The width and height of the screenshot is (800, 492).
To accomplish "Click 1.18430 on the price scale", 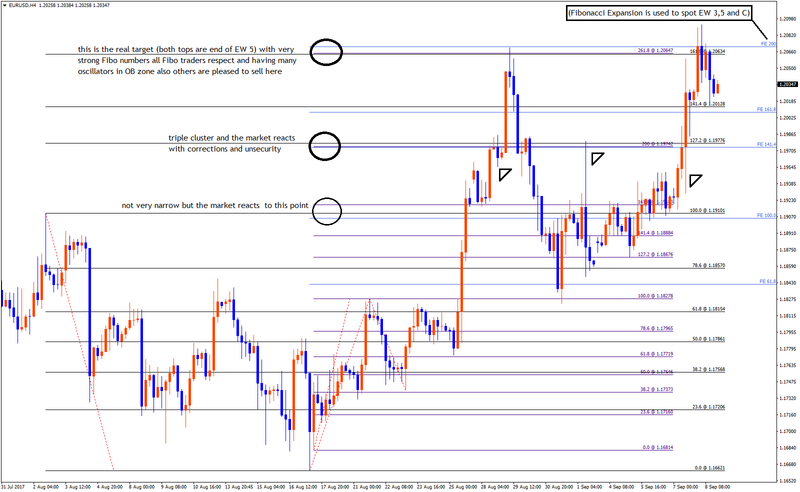I will coord(788,283).
